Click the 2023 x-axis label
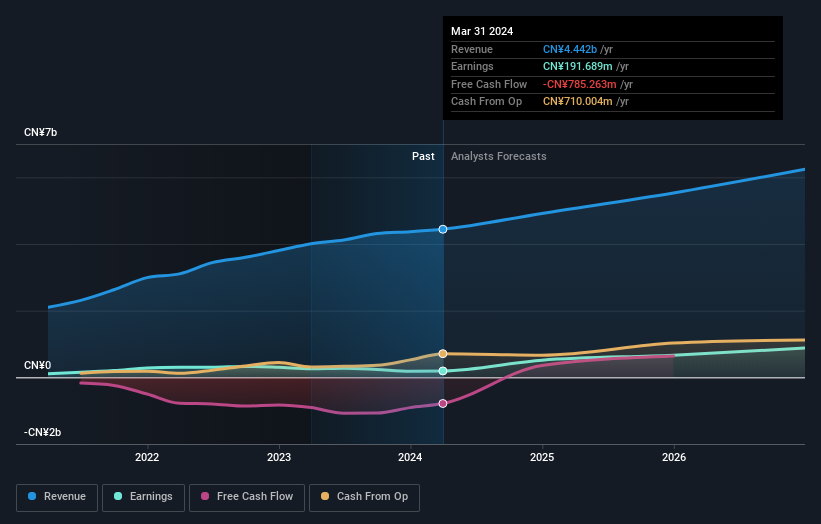Screen dimensions: 821x524 coord(279,458)
